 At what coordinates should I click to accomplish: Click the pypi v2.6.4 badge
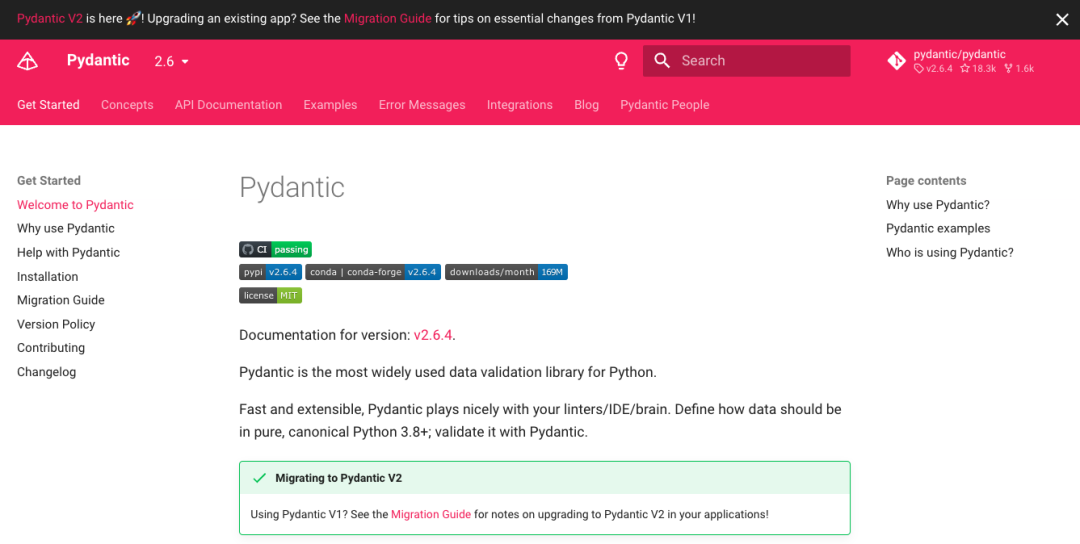point(270,272)
